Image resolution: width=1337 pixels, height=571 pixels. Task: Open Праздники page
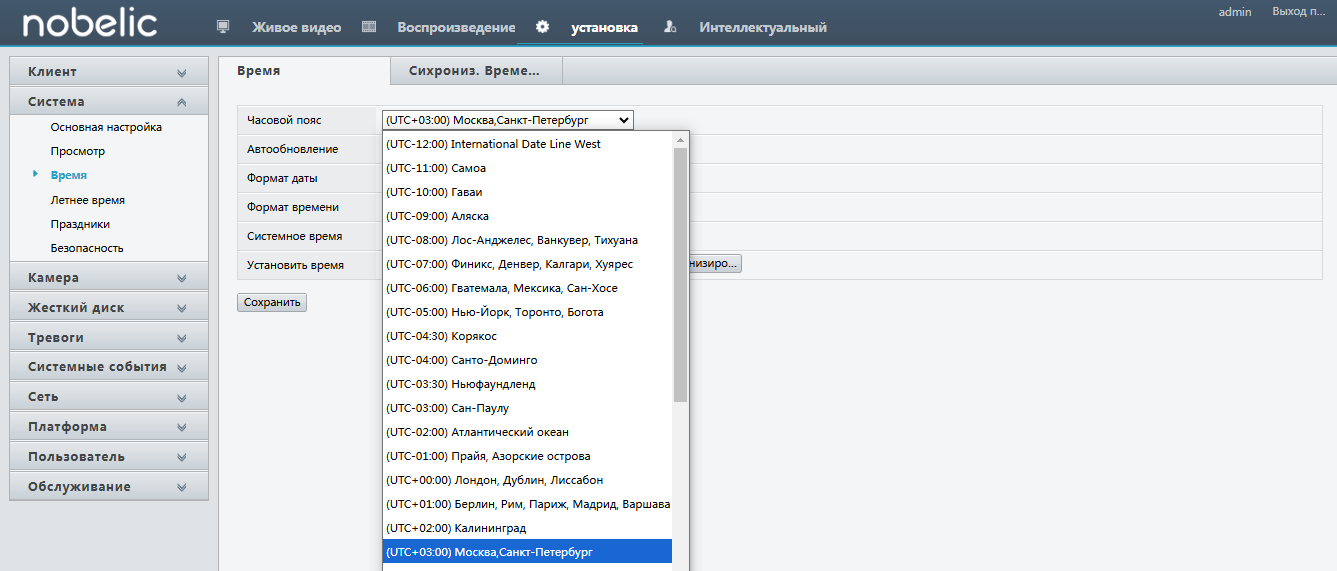tap(80, 224)
